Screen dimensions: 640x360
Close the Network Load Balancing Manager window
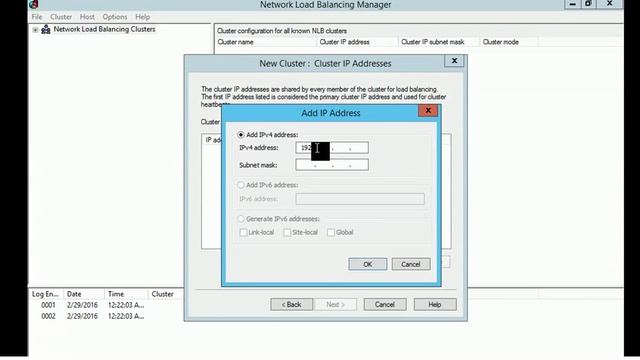[x=610, y=4]
